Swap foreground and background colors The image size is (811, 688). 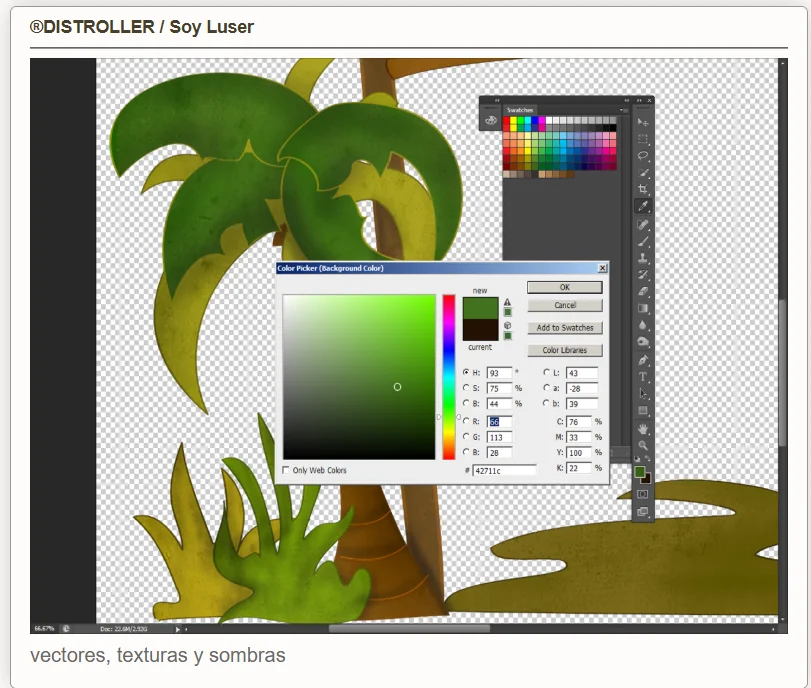(x=648, y=459)
